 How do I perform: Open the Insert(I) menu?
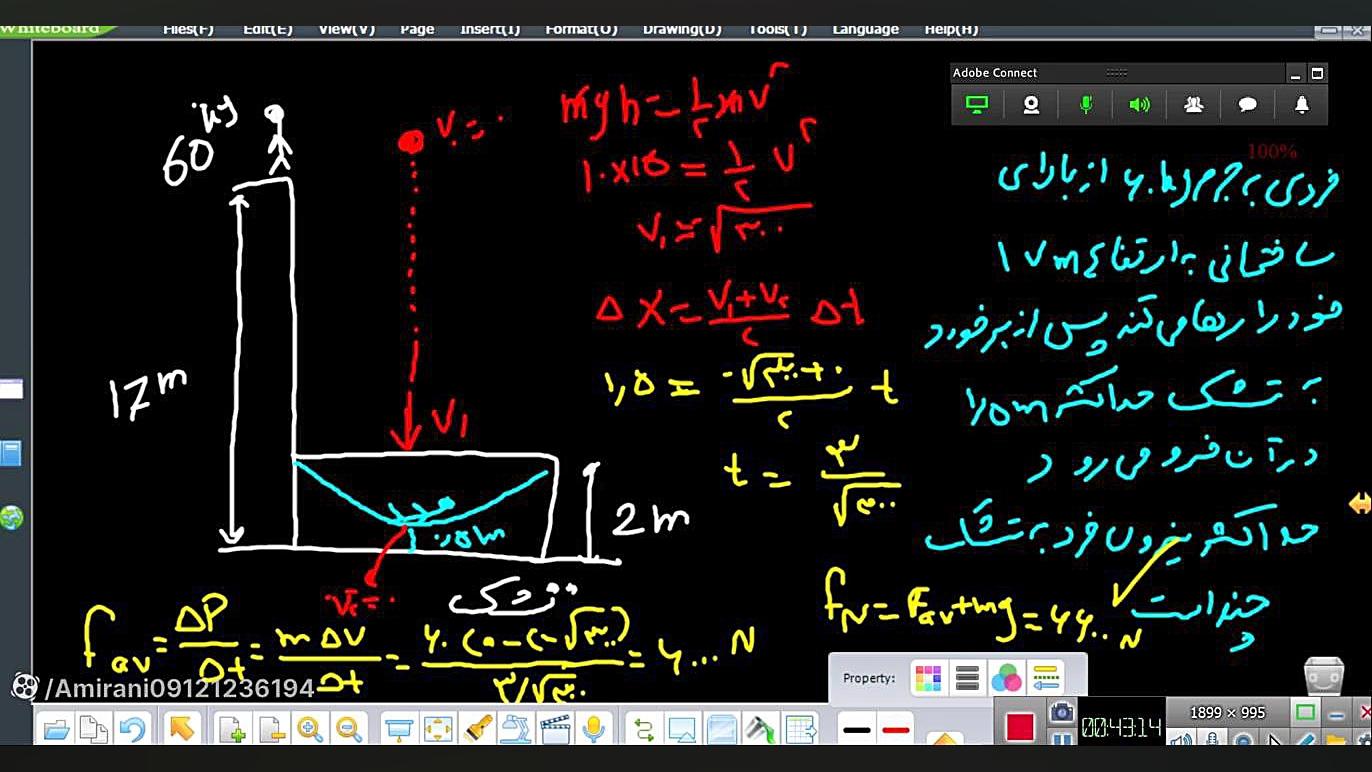pos(490,29)
